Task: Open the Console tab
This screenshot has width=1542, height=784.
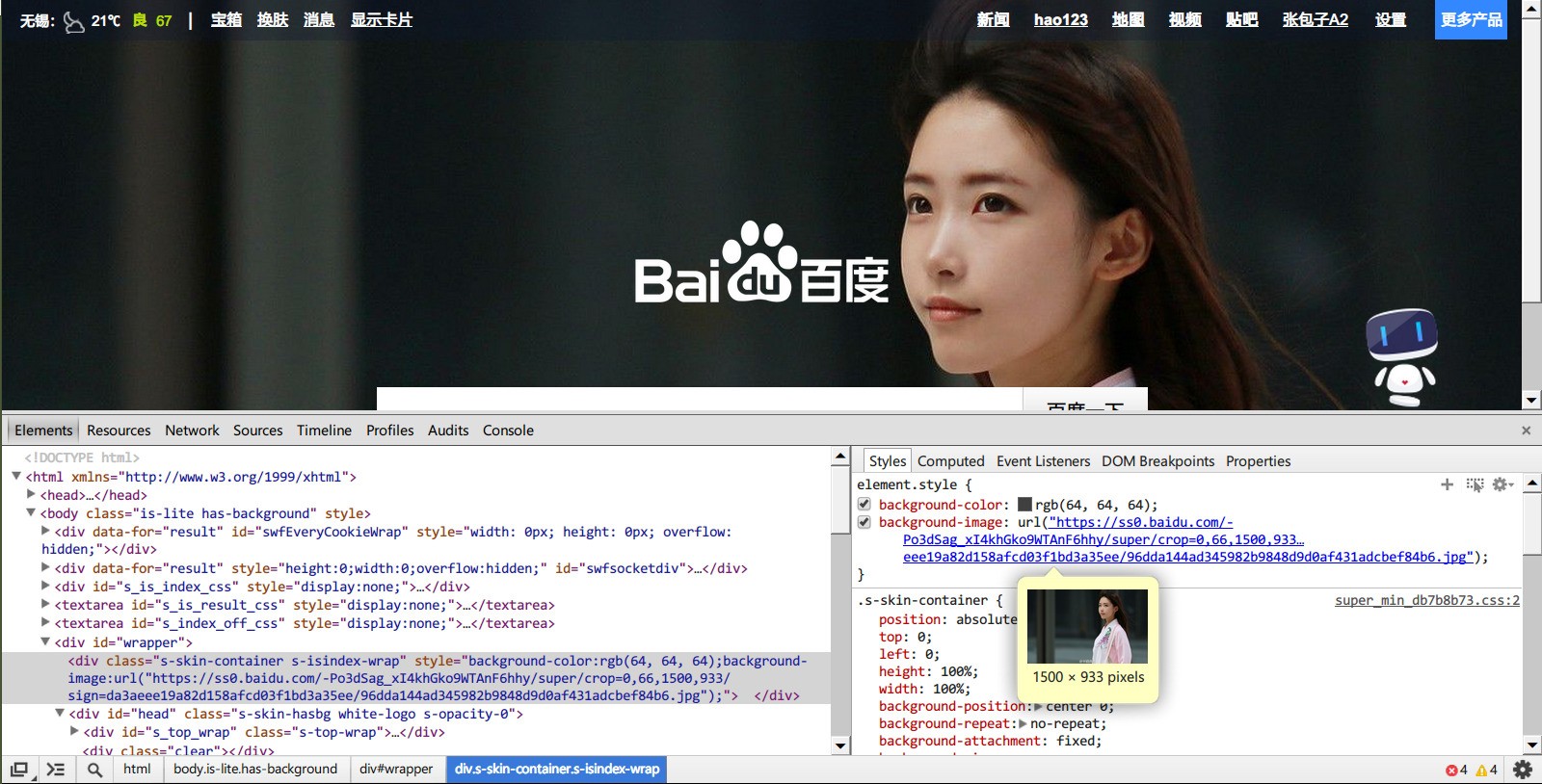Action: 508,431
